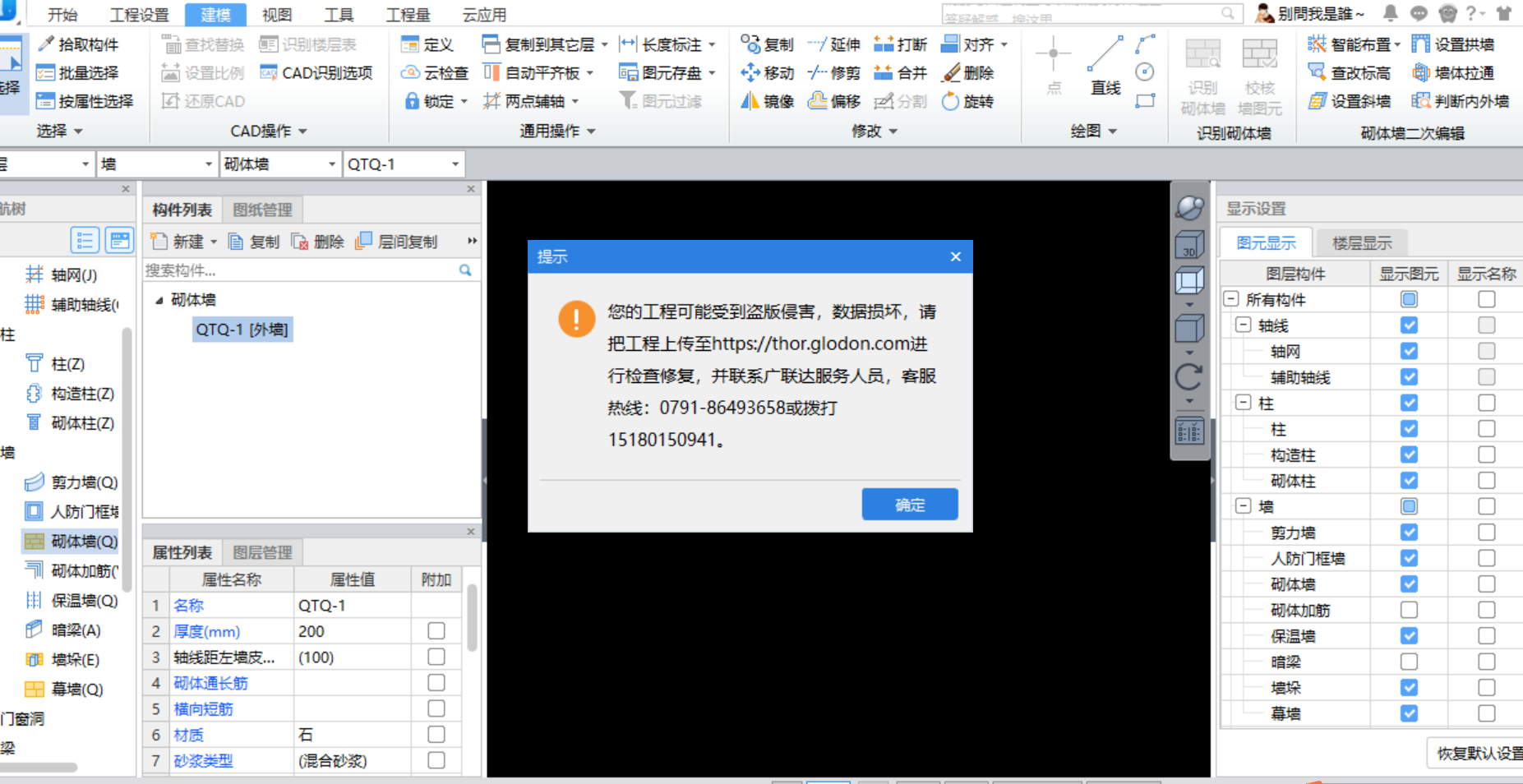Close the 提示 dialog

tap(955, 256)
